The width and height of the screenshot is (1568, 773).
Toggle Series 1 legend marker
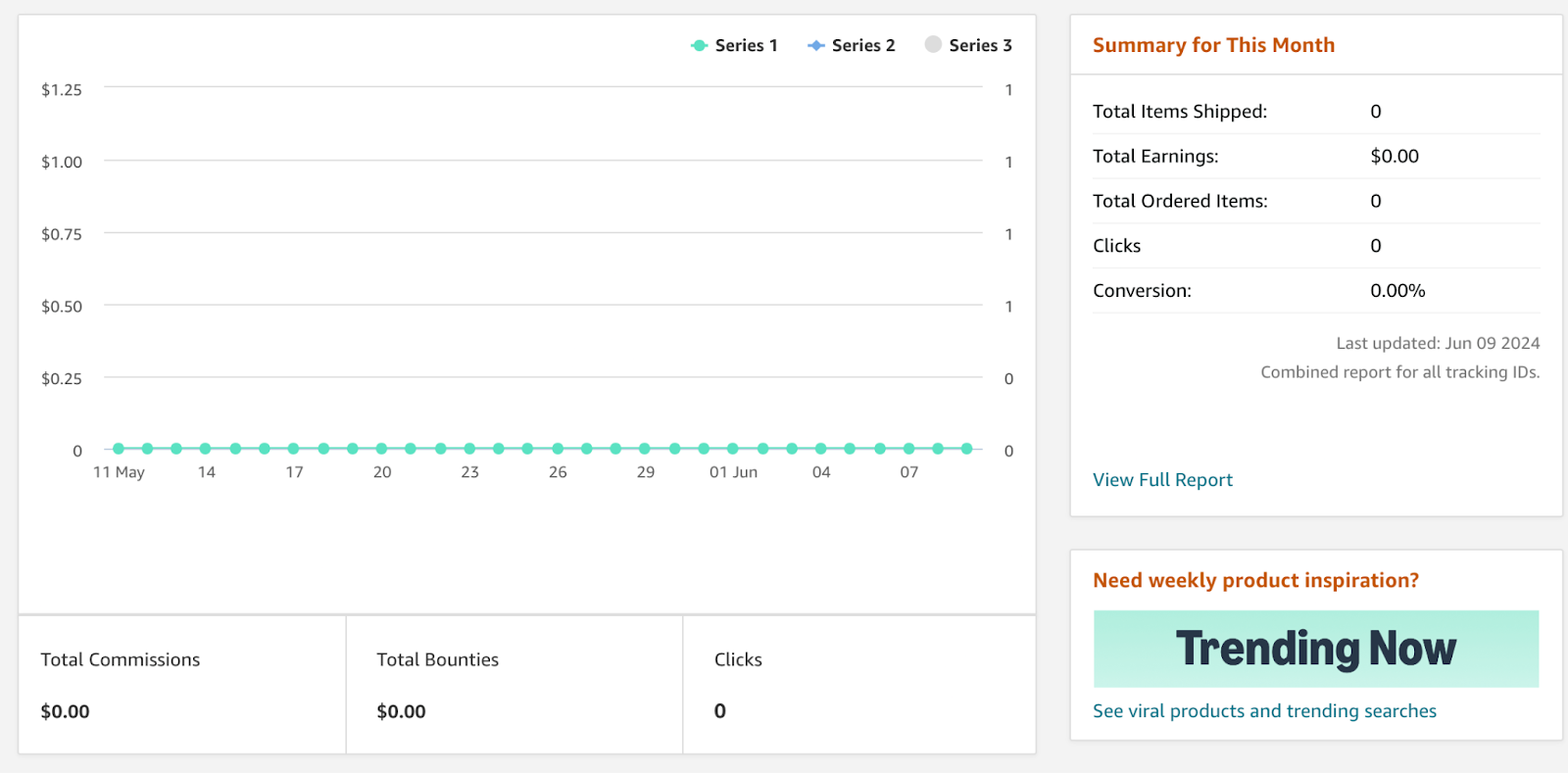(x=699, y=46)
